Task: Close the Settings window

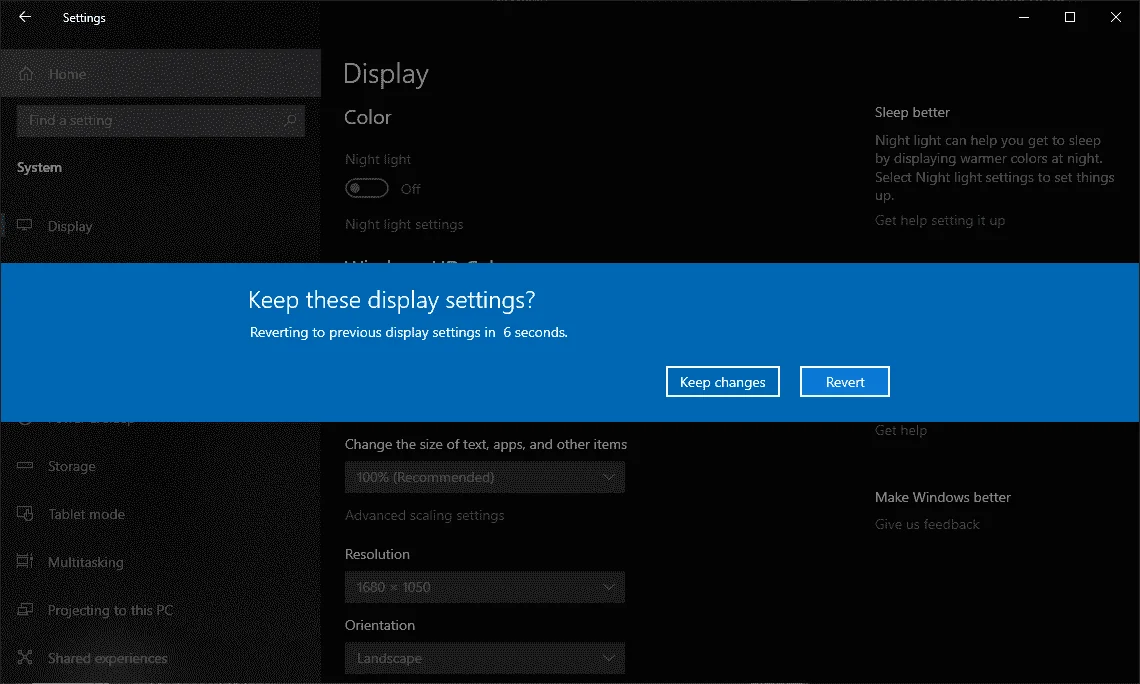Action: [1115, 17]
